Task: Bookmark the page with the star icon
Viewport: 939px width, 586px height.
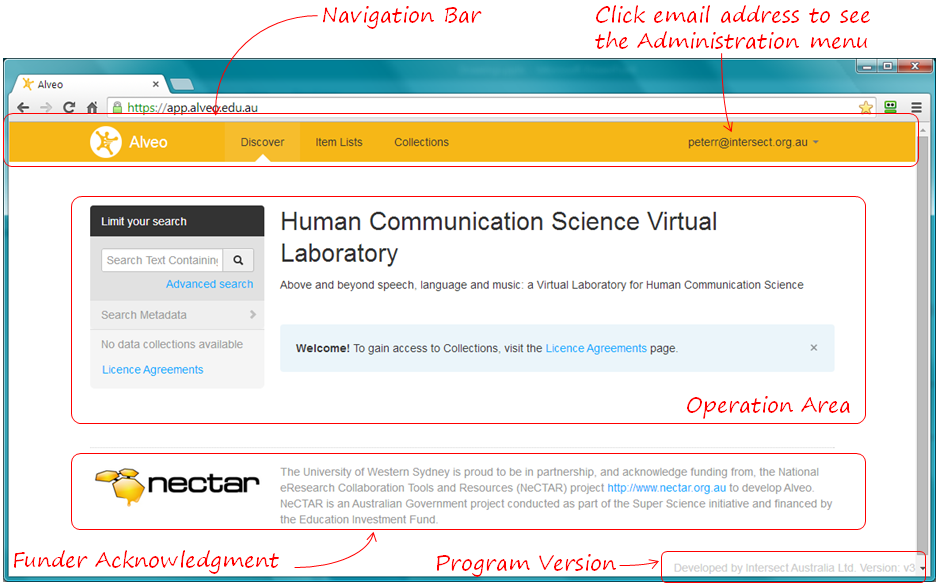Action: point(865,107)
